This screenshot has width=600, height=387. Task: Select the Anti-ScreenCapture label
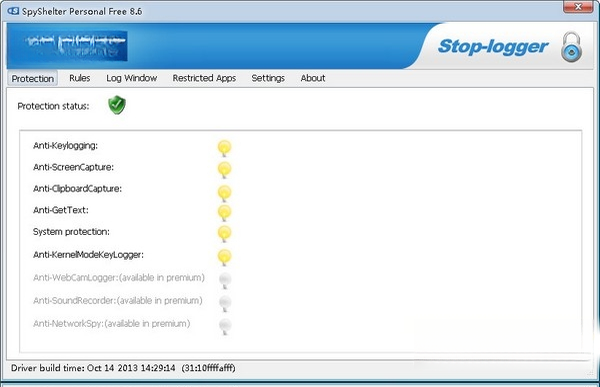(73, 167)
